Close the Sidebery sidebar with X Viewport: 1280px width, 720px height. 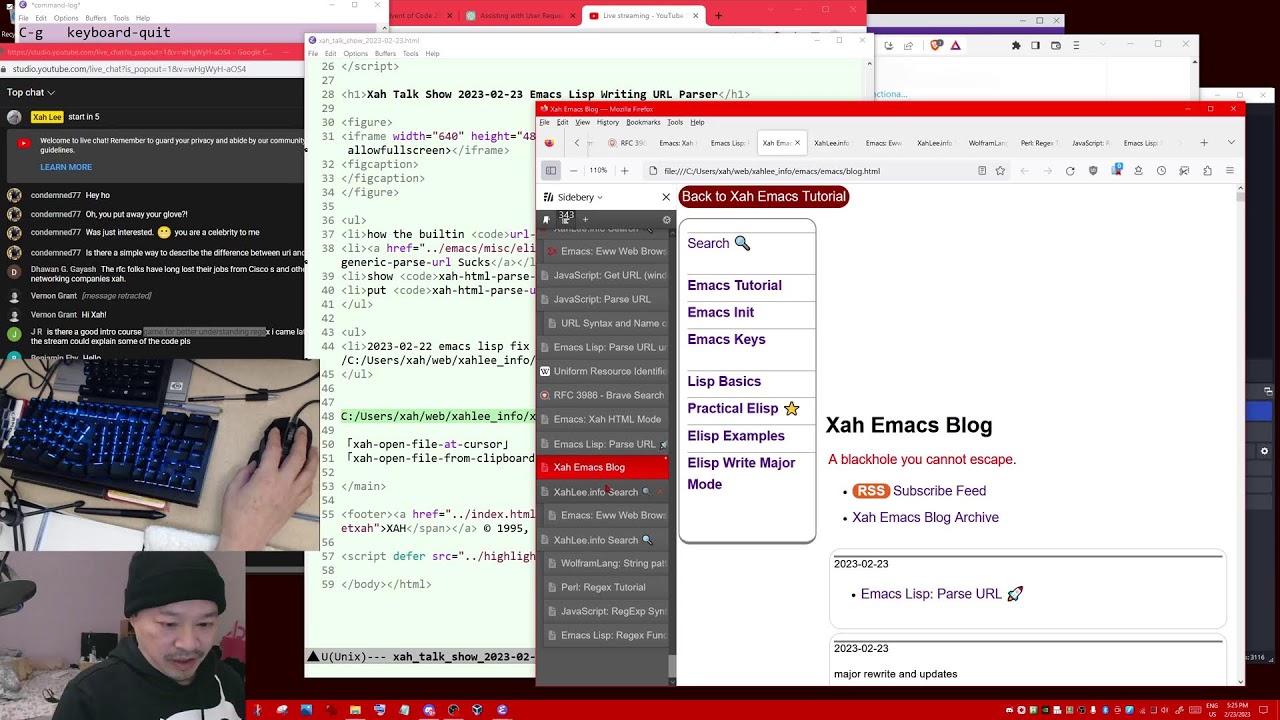point(666,197)
